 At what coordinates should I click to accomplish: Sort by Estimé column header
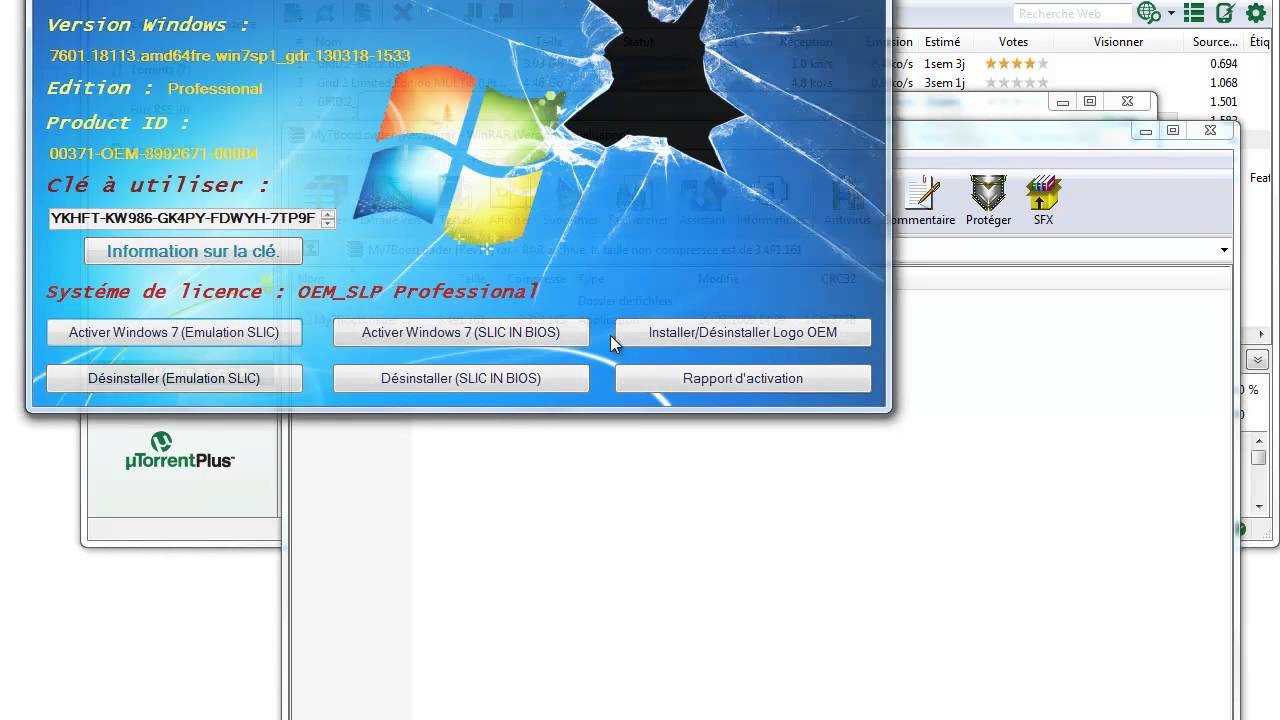click(942, 42)
